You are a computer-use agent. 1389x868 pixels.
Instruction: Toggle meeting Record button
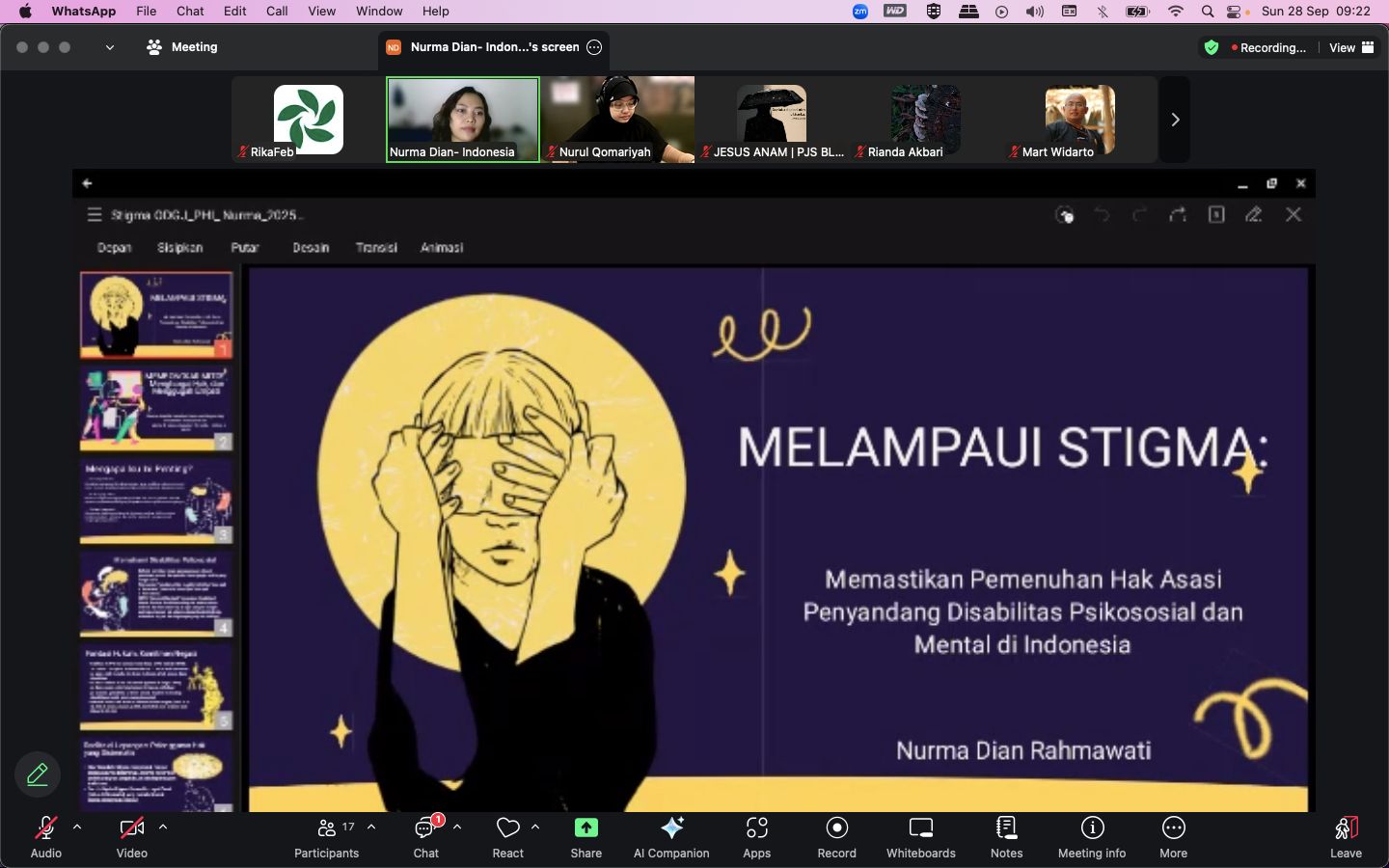click(836, 836)
